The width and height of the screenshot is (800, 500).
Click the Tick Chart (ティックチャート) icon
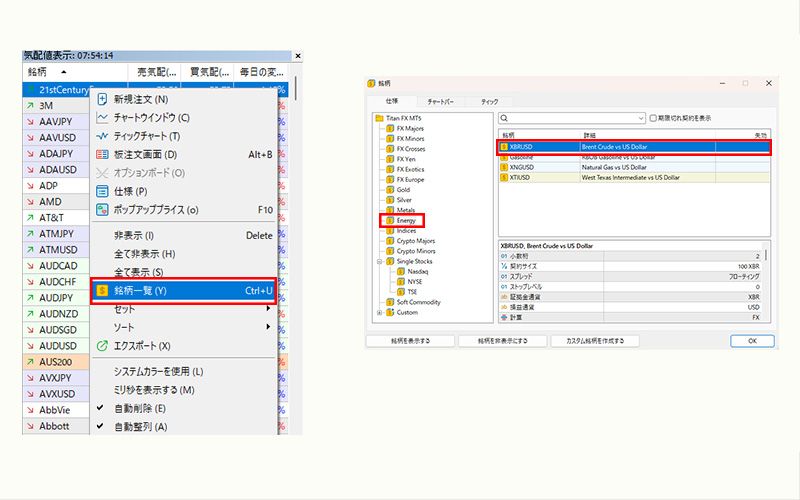pos(102,136)
